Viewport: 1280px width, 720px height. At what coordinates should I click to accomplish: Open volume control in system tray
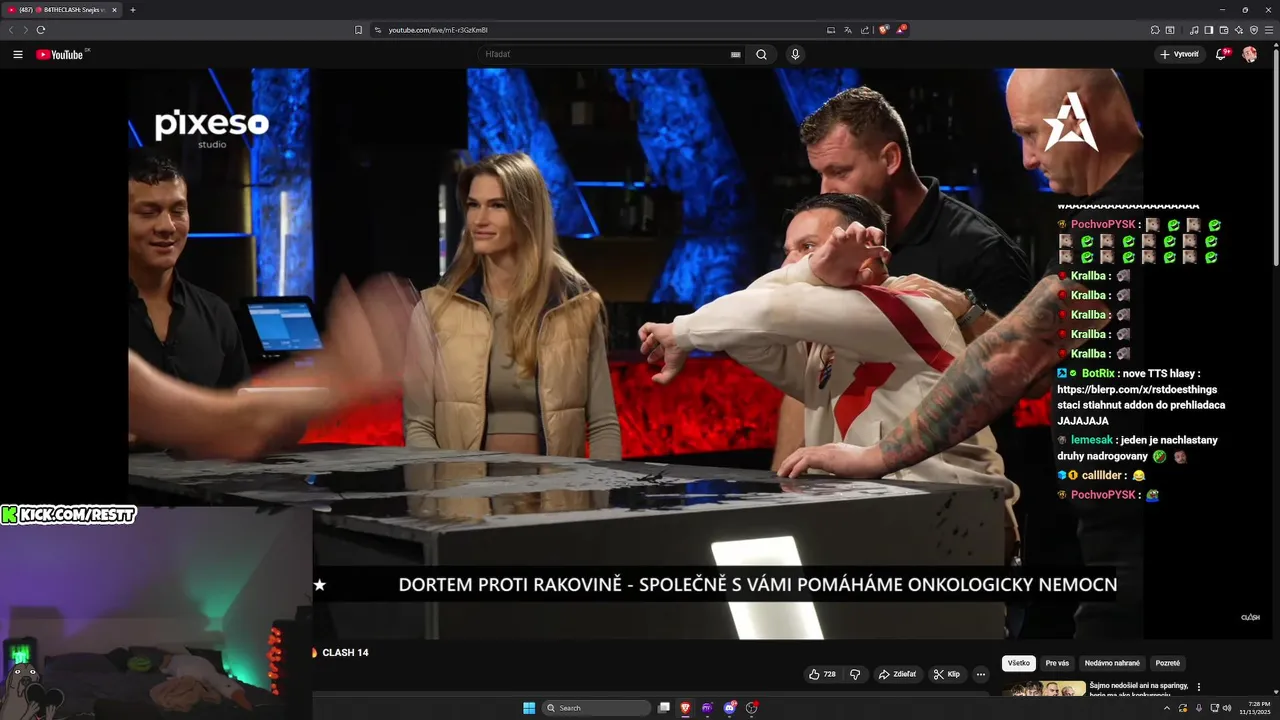point(1227,708)
